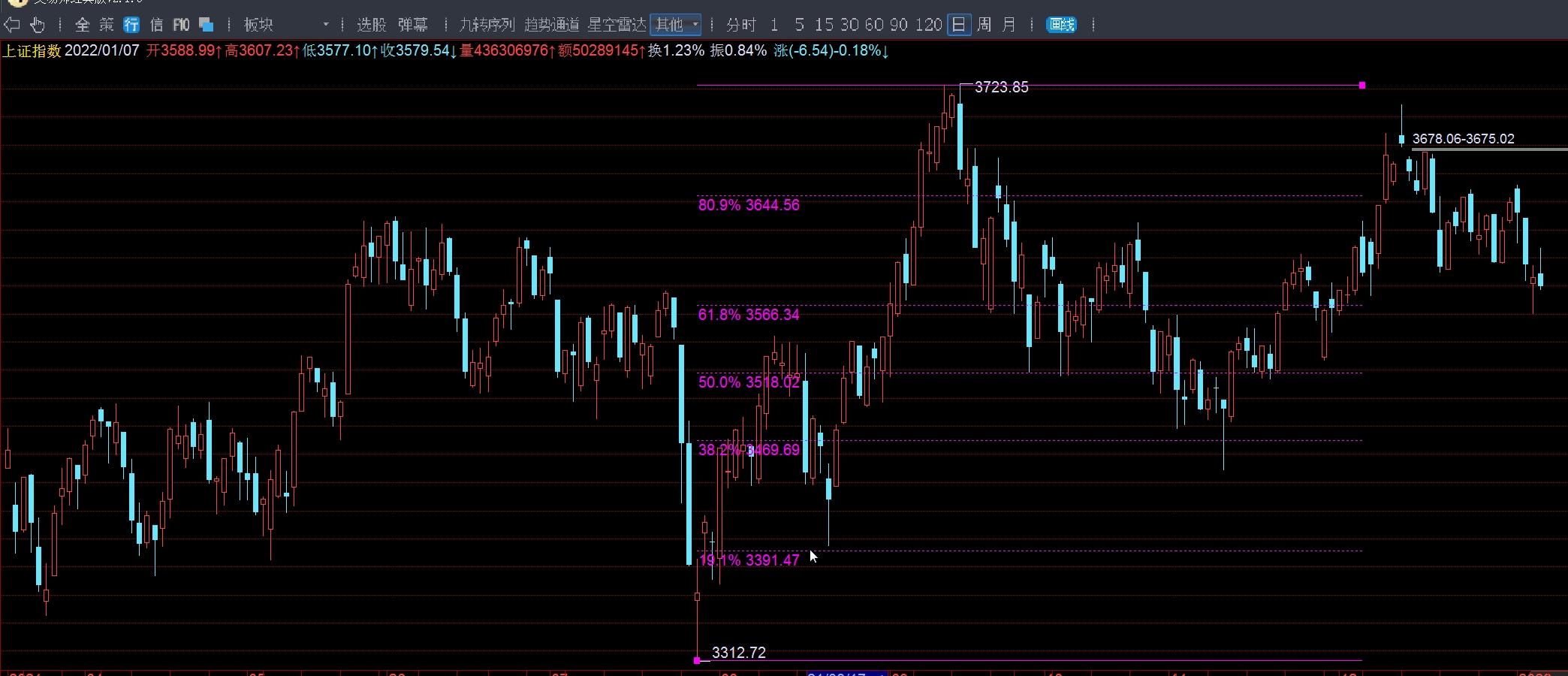Click the 61.8% 3566.34 Fibonacci label
Viewport: 1568px width, 676px height.
click(x=749, y=315)
